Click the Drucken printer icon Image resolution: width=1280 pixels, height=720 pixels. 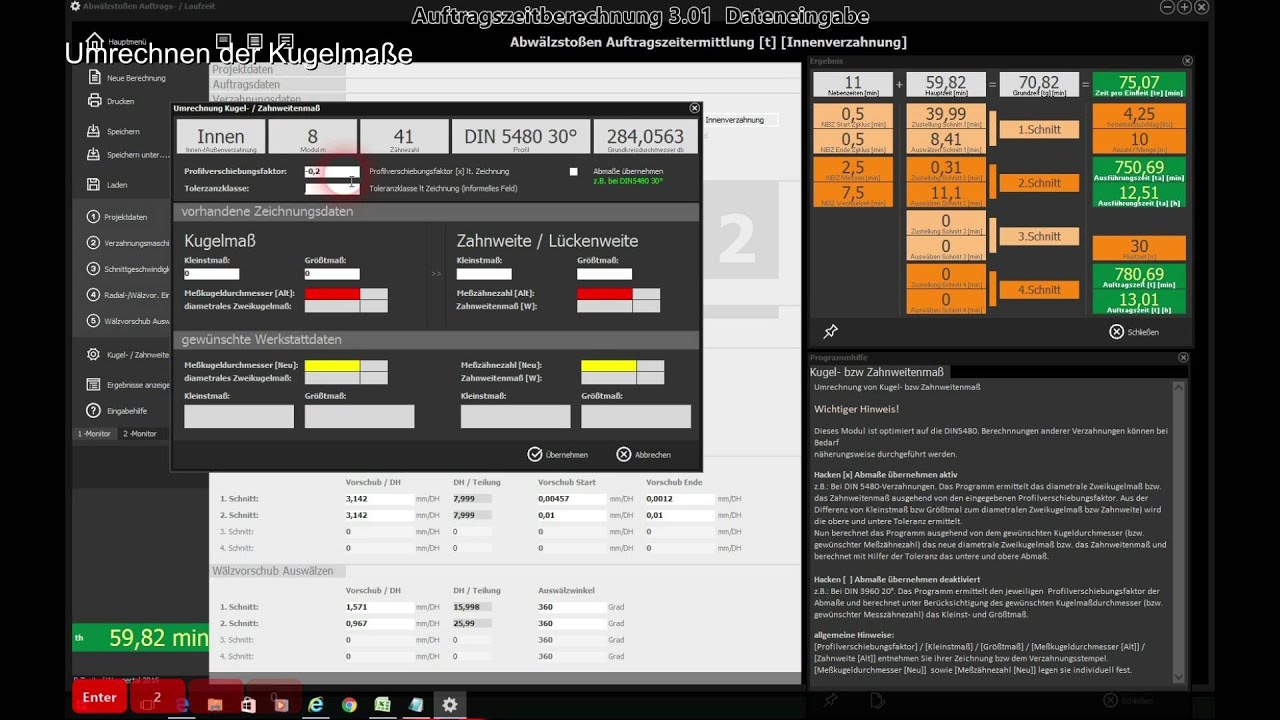click(x=94, y=101)
